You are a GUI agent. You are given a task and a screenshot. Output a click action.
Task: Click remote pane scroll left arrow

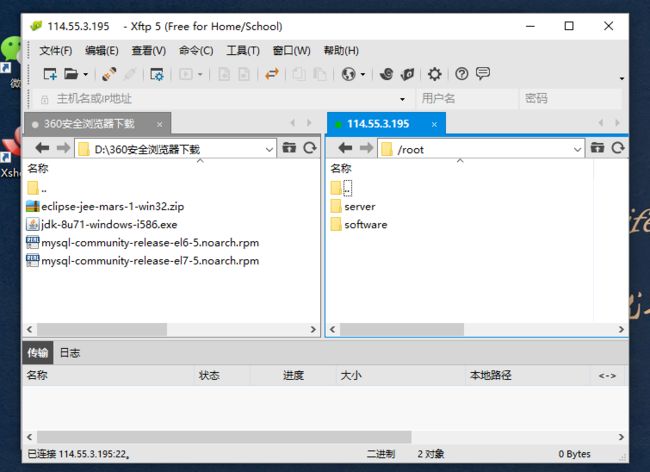tap(332, 329)
